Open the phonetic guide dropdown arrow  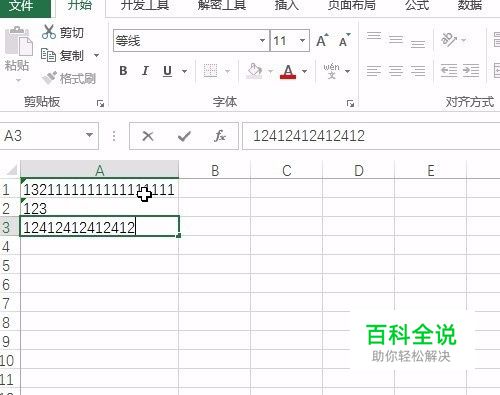pos(347,71)
